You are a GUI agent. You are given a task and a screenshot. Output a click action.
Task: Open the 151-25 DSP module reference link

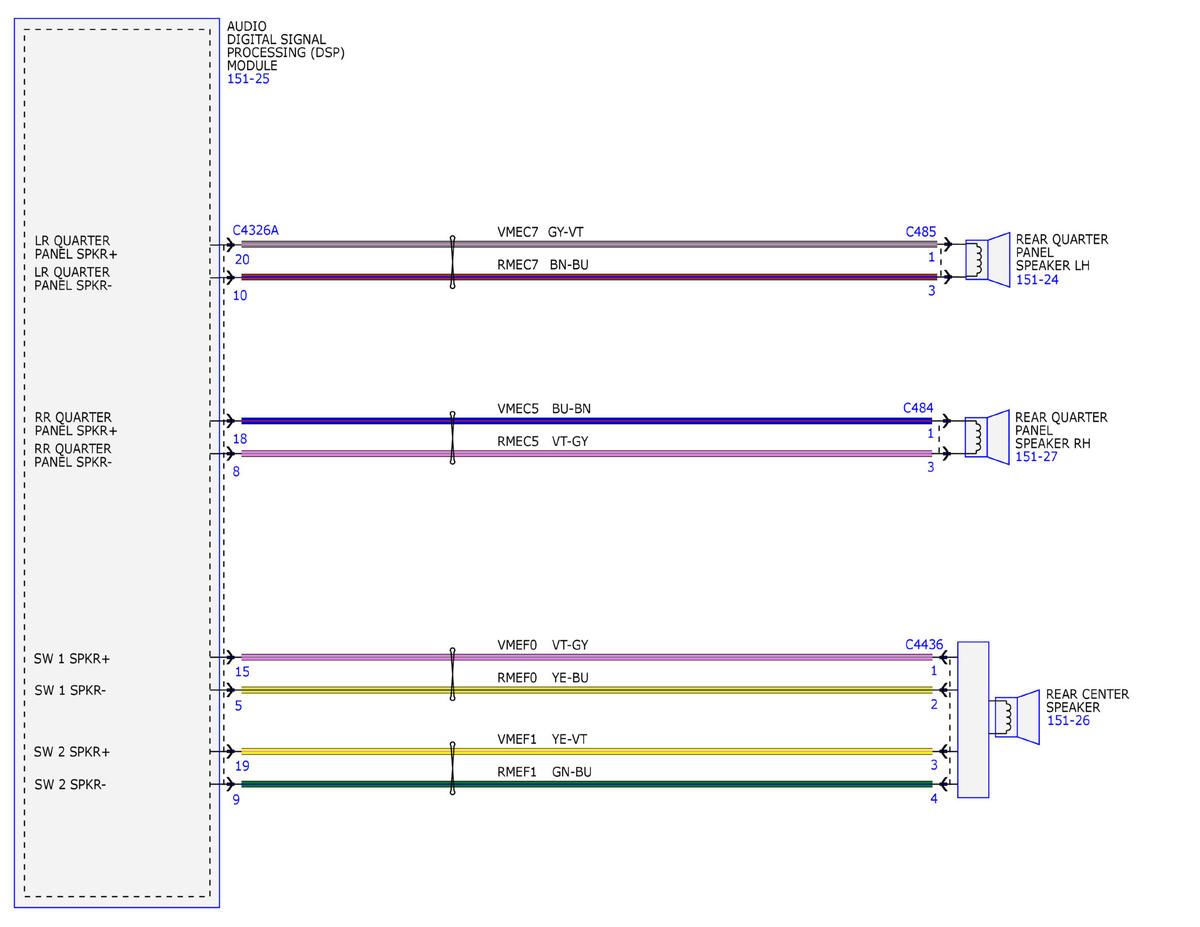point(248,79)
